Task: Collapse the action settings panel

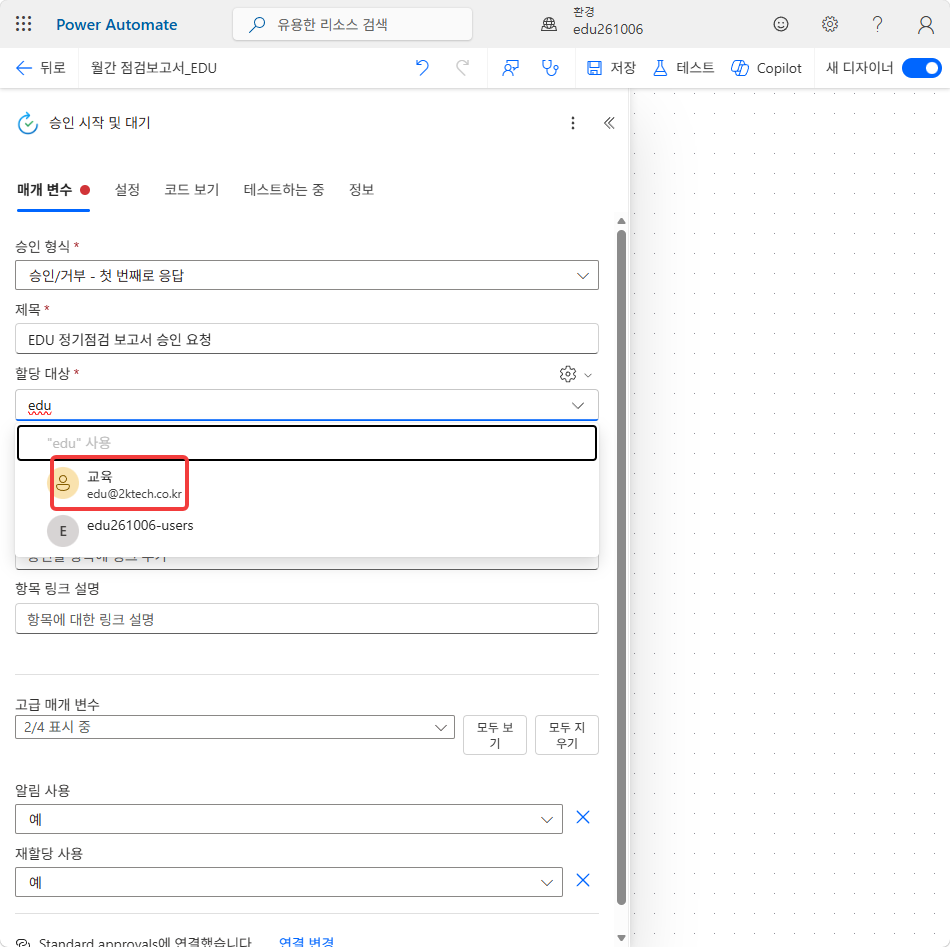Action: pos(609,123)
